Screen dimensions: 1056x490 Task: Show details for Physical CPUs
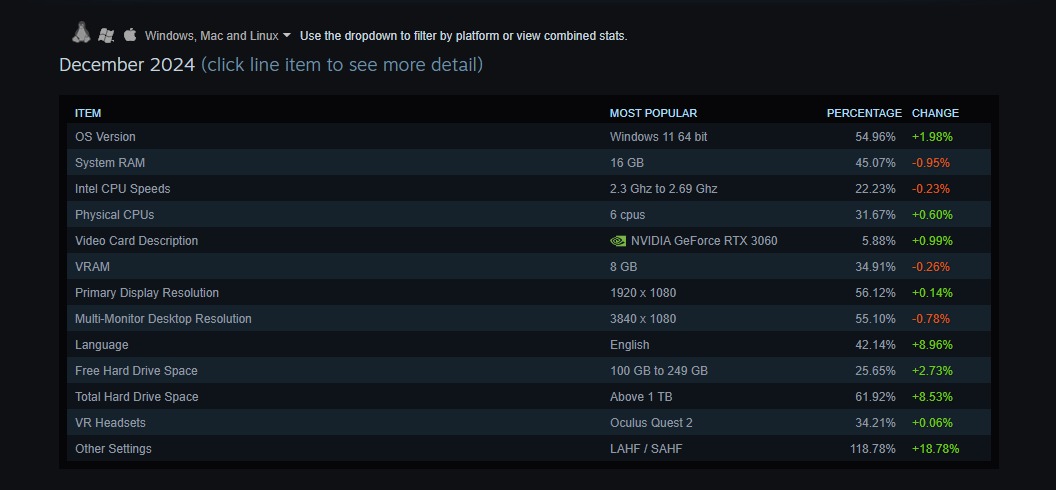tap(529, 215)
